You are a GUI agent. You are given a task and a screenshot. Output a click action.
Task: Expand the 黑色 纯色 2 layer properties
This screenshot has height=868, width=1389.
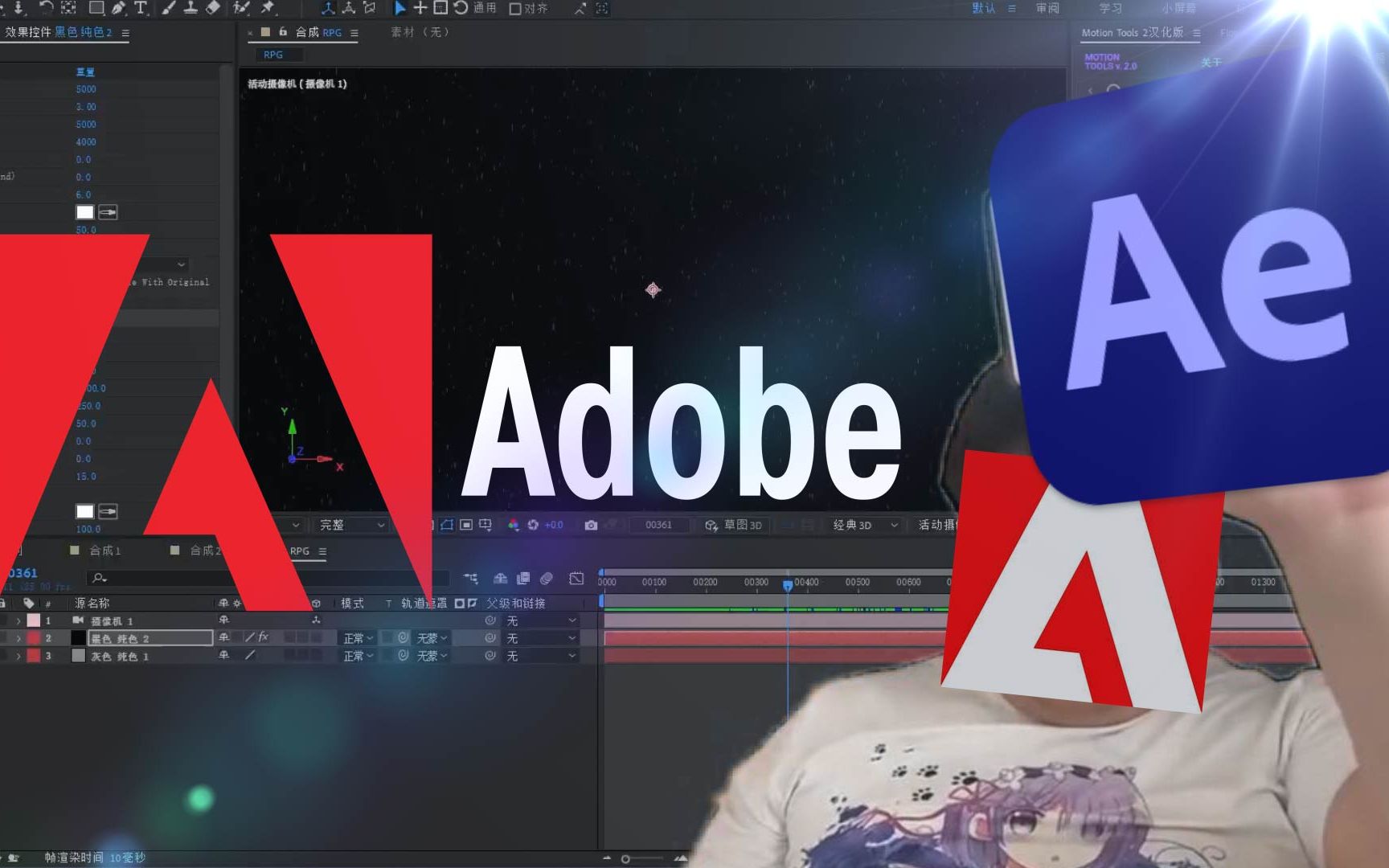[18, 639]
